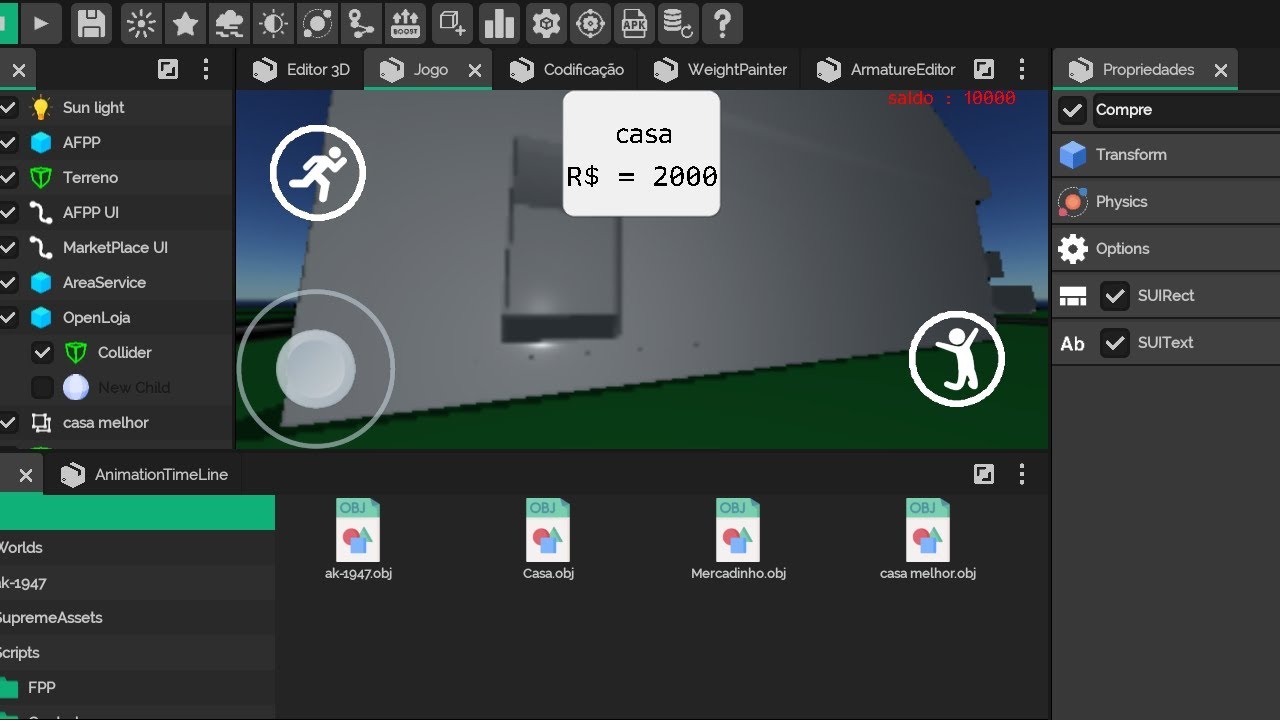
Task: Open the hierarchy panel three-dot menu
Action: click(x=206, y=69)
